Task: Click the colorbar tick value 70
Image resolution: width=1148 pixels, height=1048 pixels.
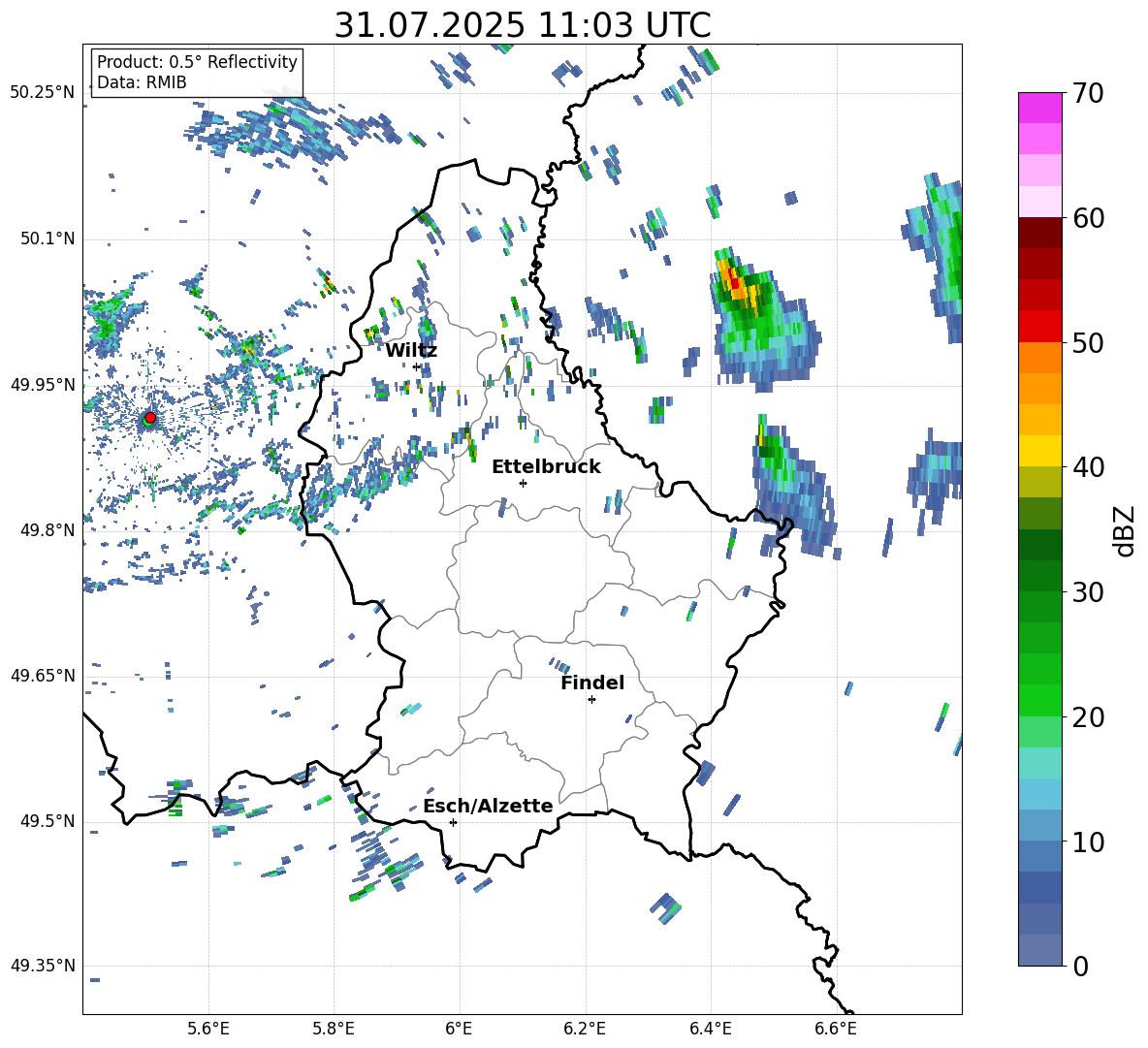Action: tap(1088, 93)
